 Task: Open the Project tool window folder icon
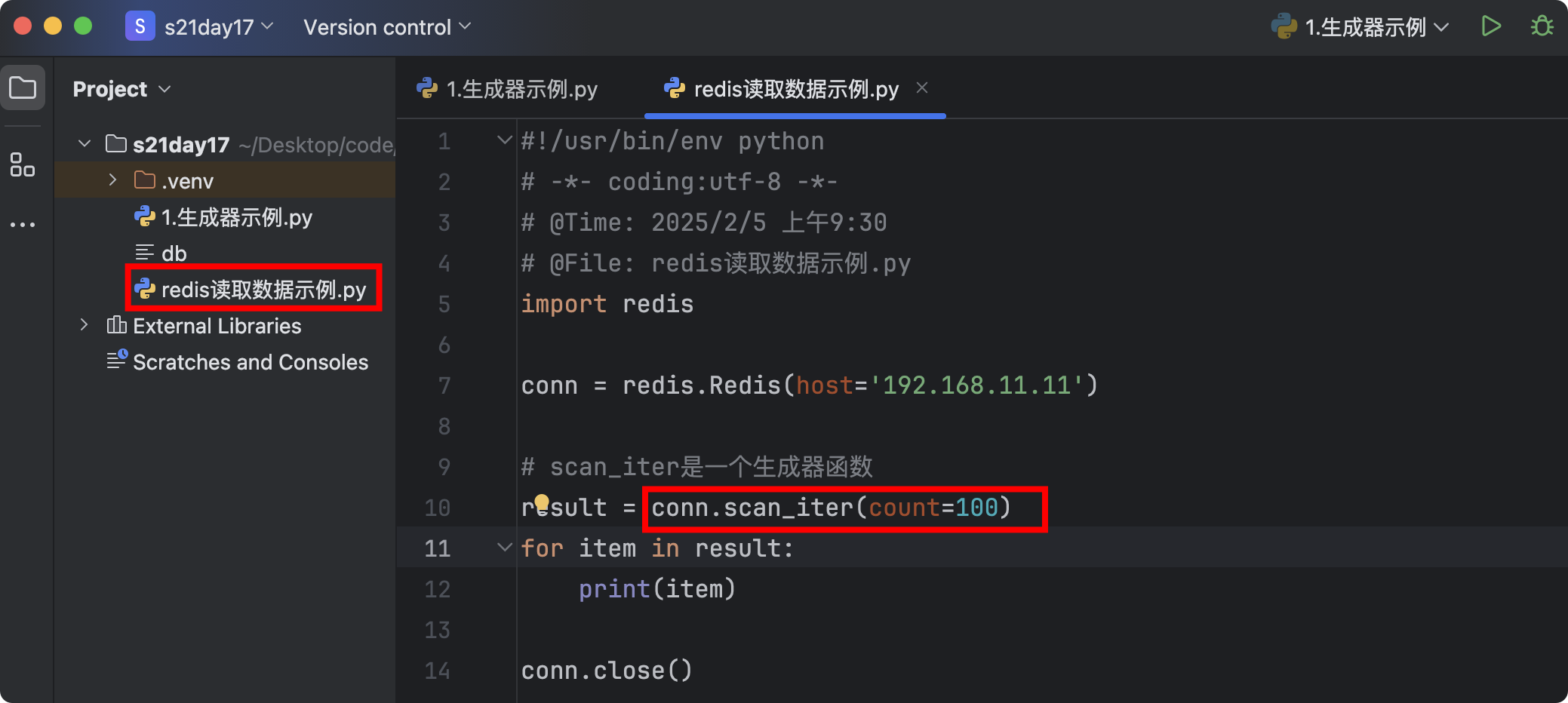[23, 88]
